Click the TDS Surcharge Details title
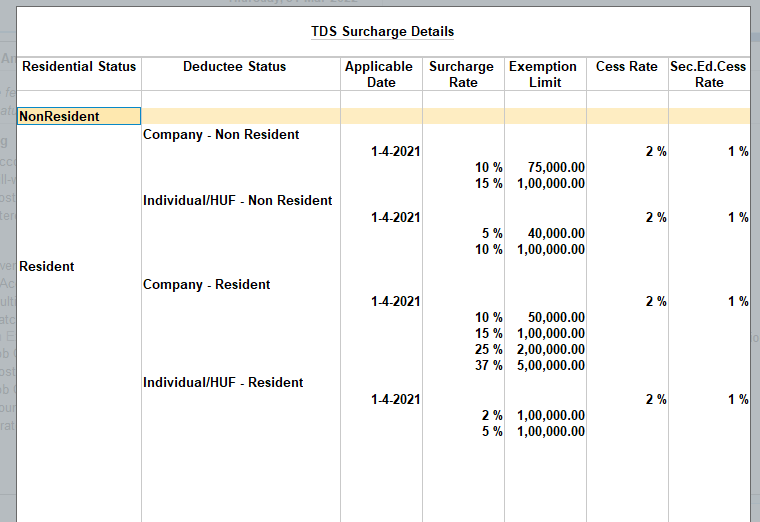Image resolution: width=760 pixels, height=522 pixels. pyautogui.click(x=382, y=31)
